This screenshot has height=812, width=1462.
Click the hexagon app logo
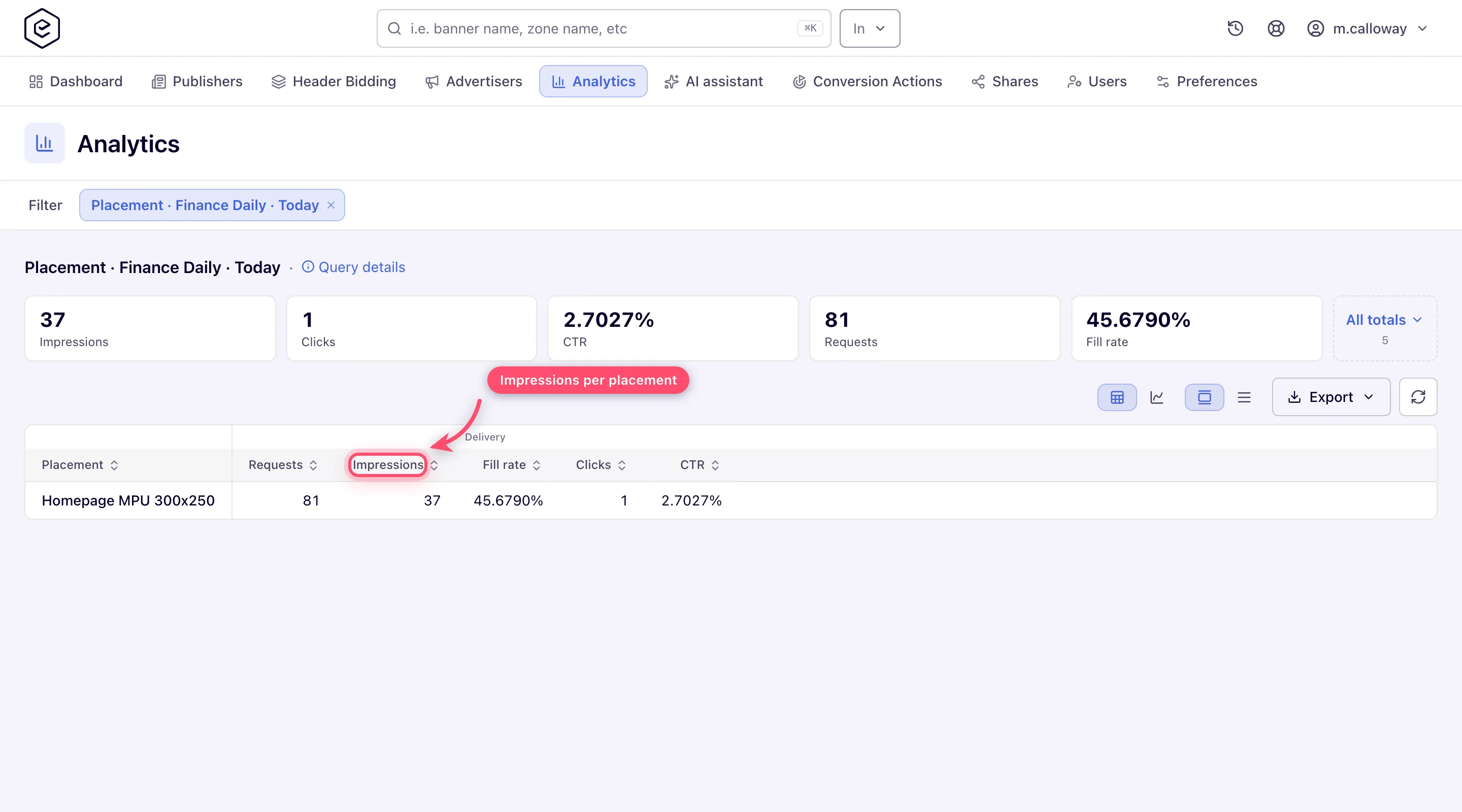42,28
